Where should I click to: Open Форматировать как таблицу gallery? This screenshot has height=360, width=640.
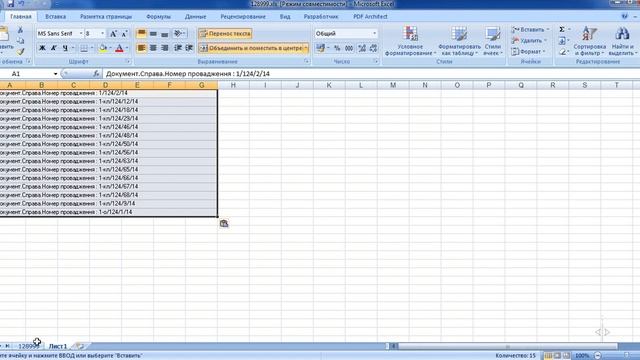459,41
